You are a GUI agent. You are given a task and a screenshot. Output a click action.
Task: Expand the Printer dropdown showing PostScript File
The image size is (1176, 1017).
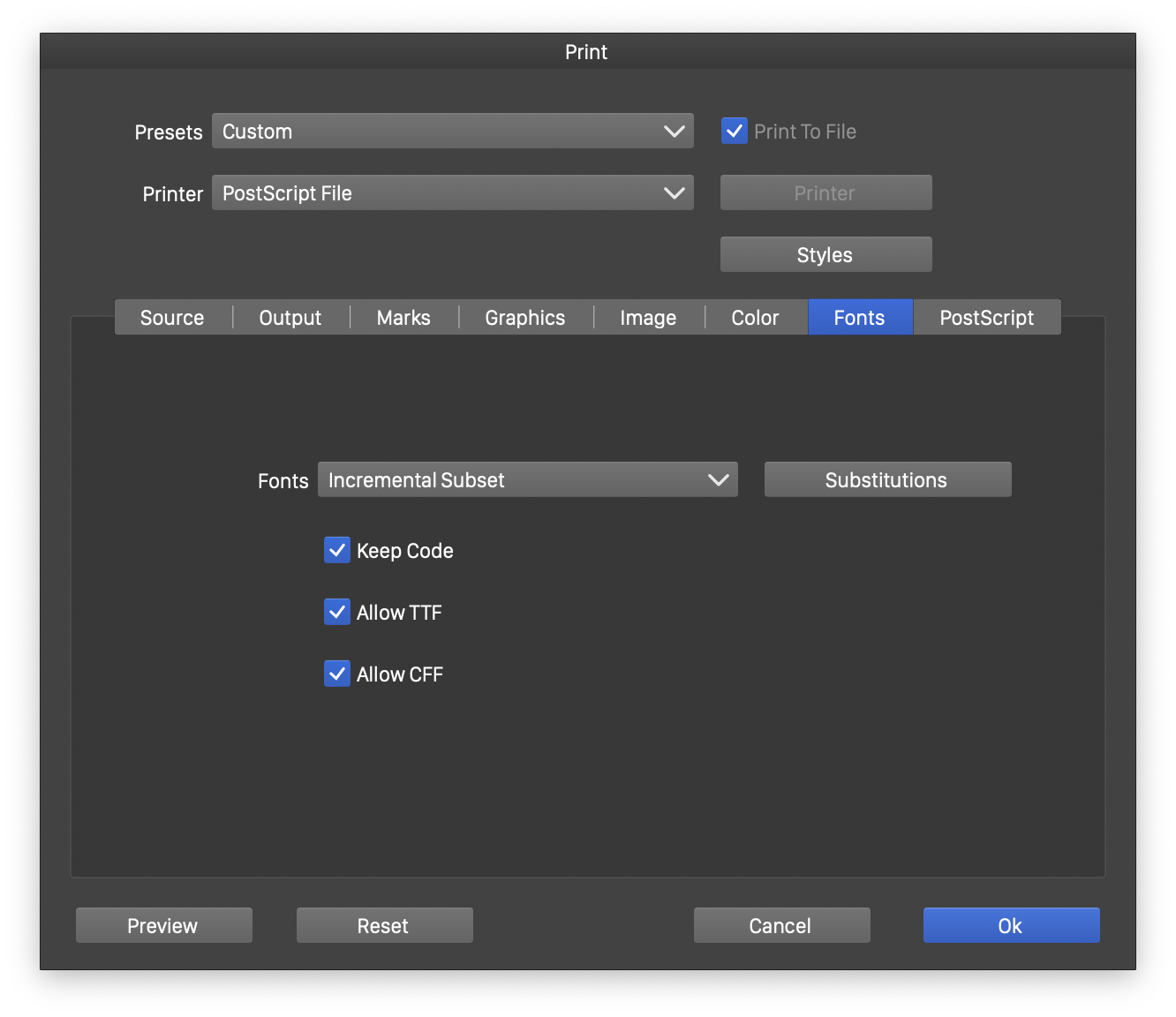(452, 193)
